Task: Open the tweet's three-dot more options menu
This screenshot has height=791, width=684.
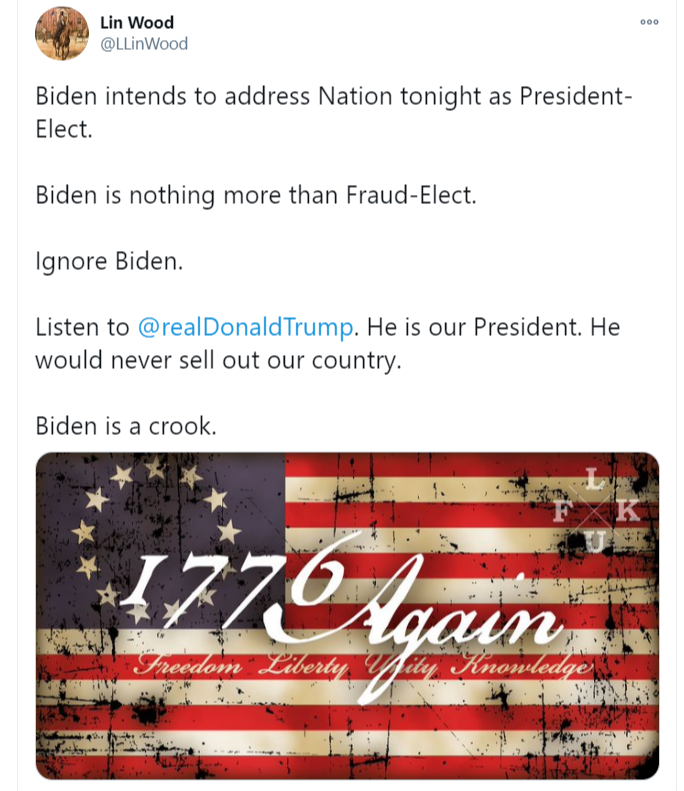Action: [649, 22]
